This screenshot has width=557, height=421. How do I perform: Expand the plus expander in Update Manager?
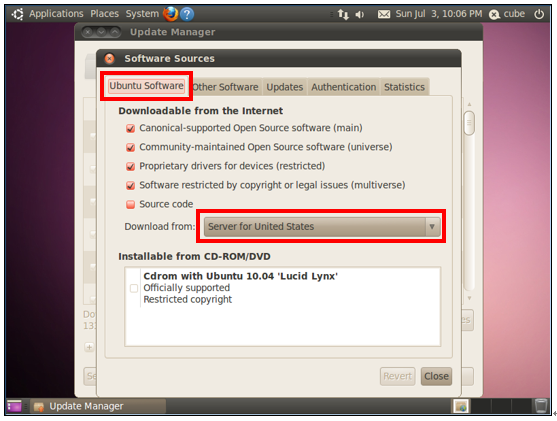click(89, 347)
